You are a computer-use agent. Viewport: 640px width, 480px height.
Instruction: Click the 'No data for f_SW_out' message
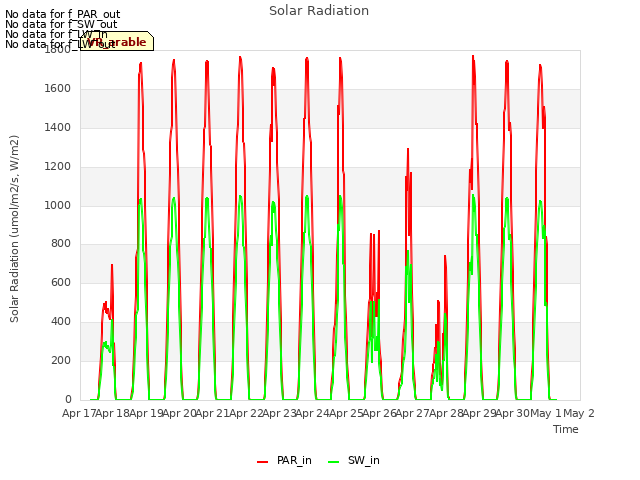pyautogui.click(x=61, y=24)
